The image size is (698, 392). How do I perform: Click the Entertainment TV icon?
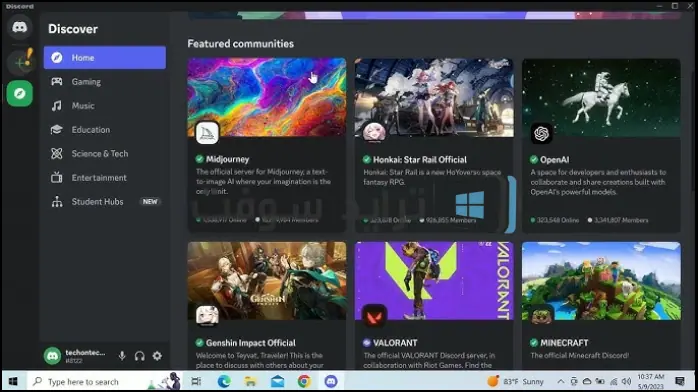57,178
